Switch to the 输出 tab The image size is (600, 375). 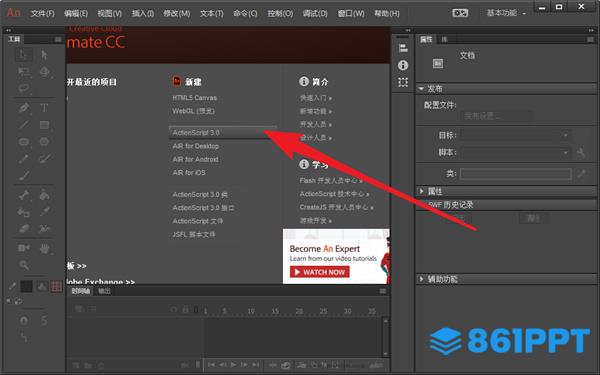[104, 291]
